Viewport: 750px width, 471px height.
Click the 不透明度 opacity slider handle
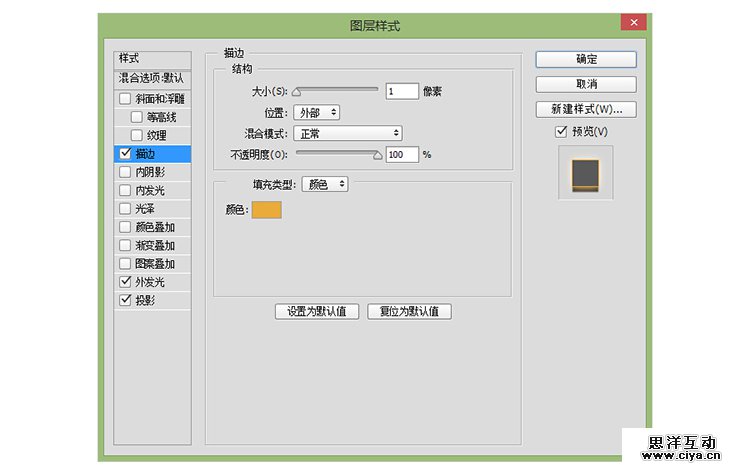click(377, 155)
